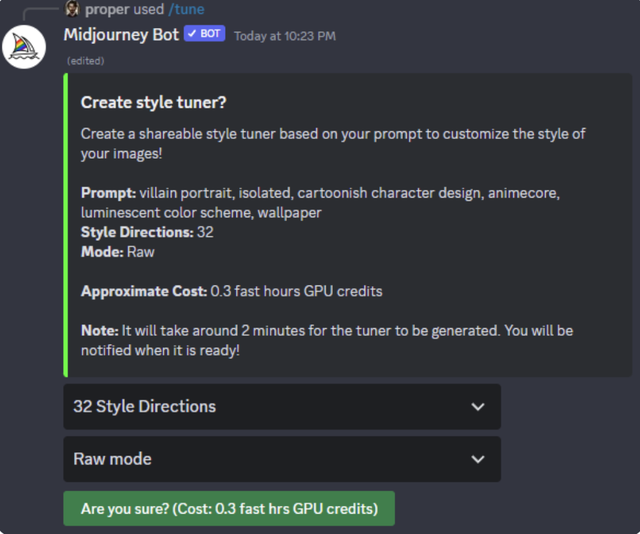Click the Approximate Cost text line

click(231, 291)
